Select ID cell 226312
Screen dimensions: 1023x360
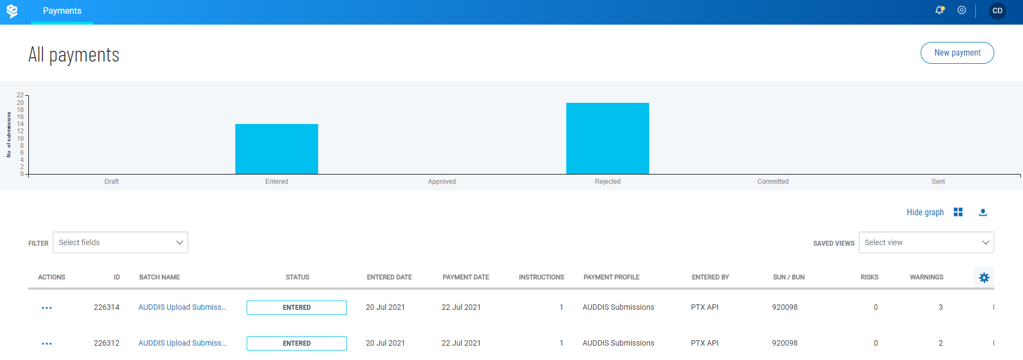[107, 343]
